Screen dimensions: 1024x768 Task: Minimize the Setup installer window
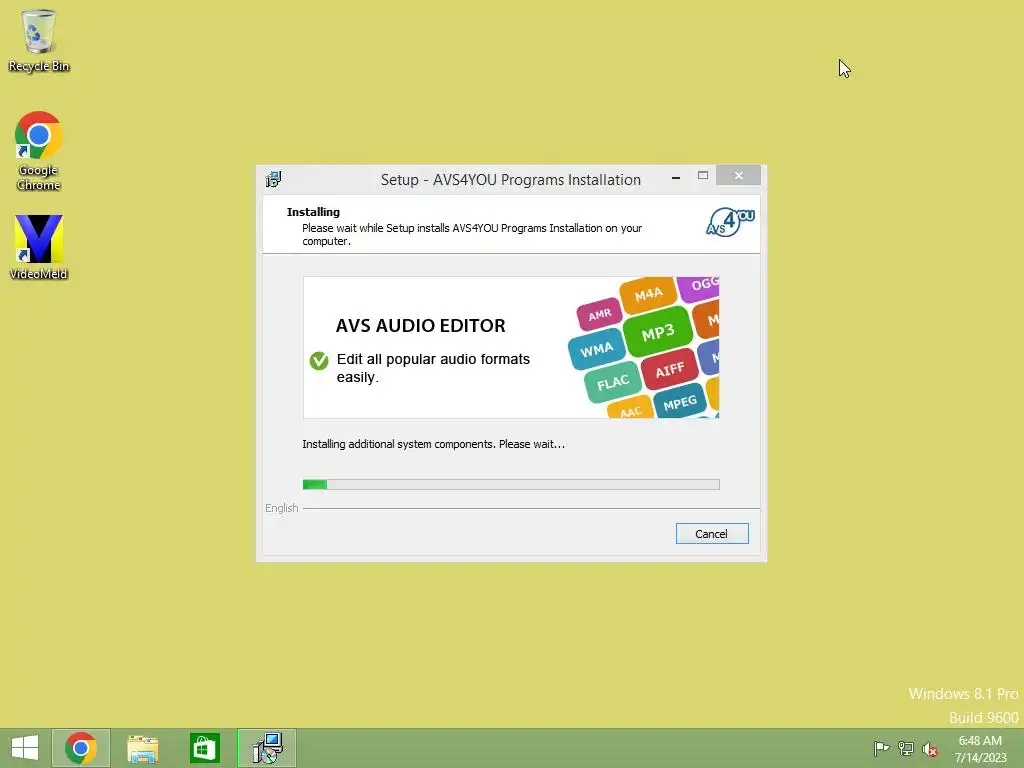[x=676, y=177]
